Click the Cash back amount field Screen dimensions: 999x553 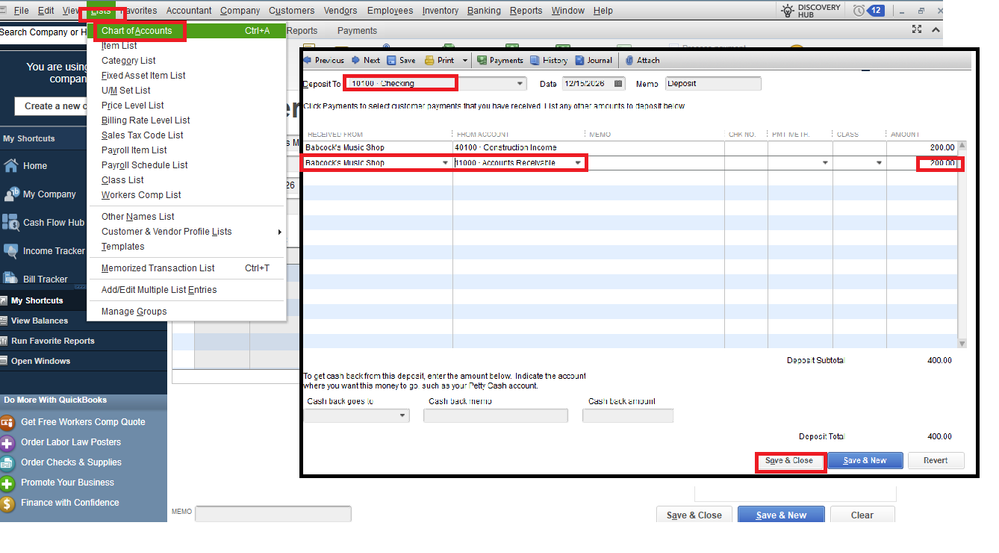pos(628,416)
